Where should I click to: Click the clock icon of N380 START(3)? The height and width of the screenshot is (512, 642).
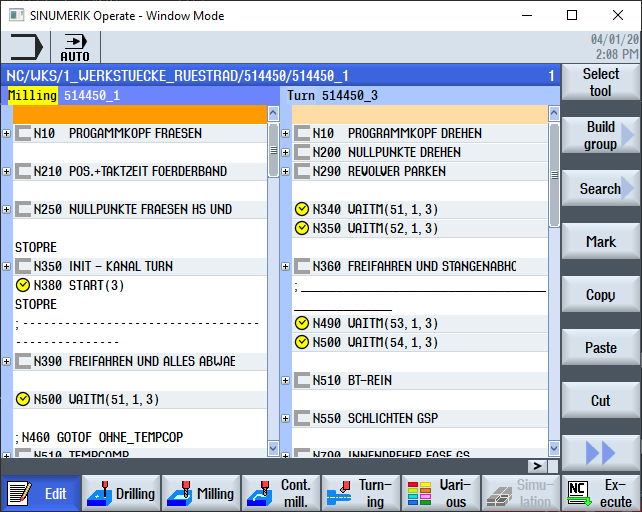coord(23,285)
